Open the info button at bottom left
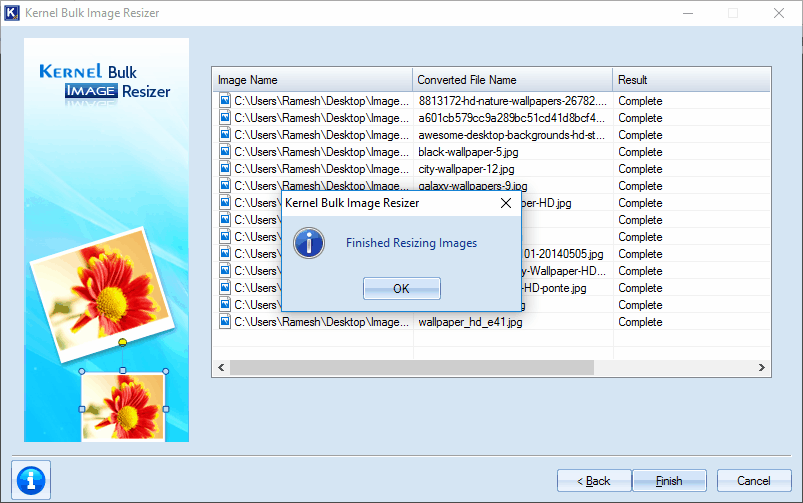Screen dimensions: 803x503 coord(31,480)
